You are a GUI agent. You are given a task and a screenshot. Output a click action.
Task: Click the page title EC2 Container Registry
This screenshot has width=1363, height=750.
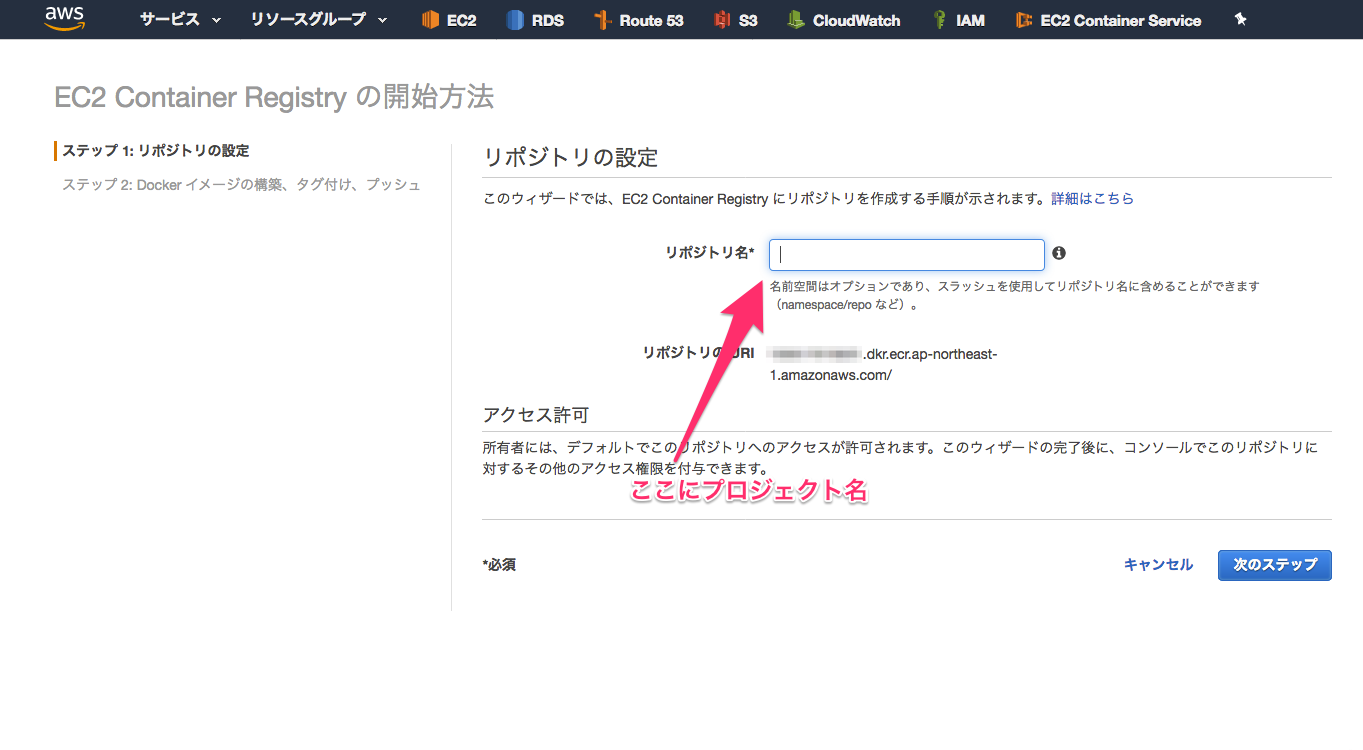click(x=274, y=97)
